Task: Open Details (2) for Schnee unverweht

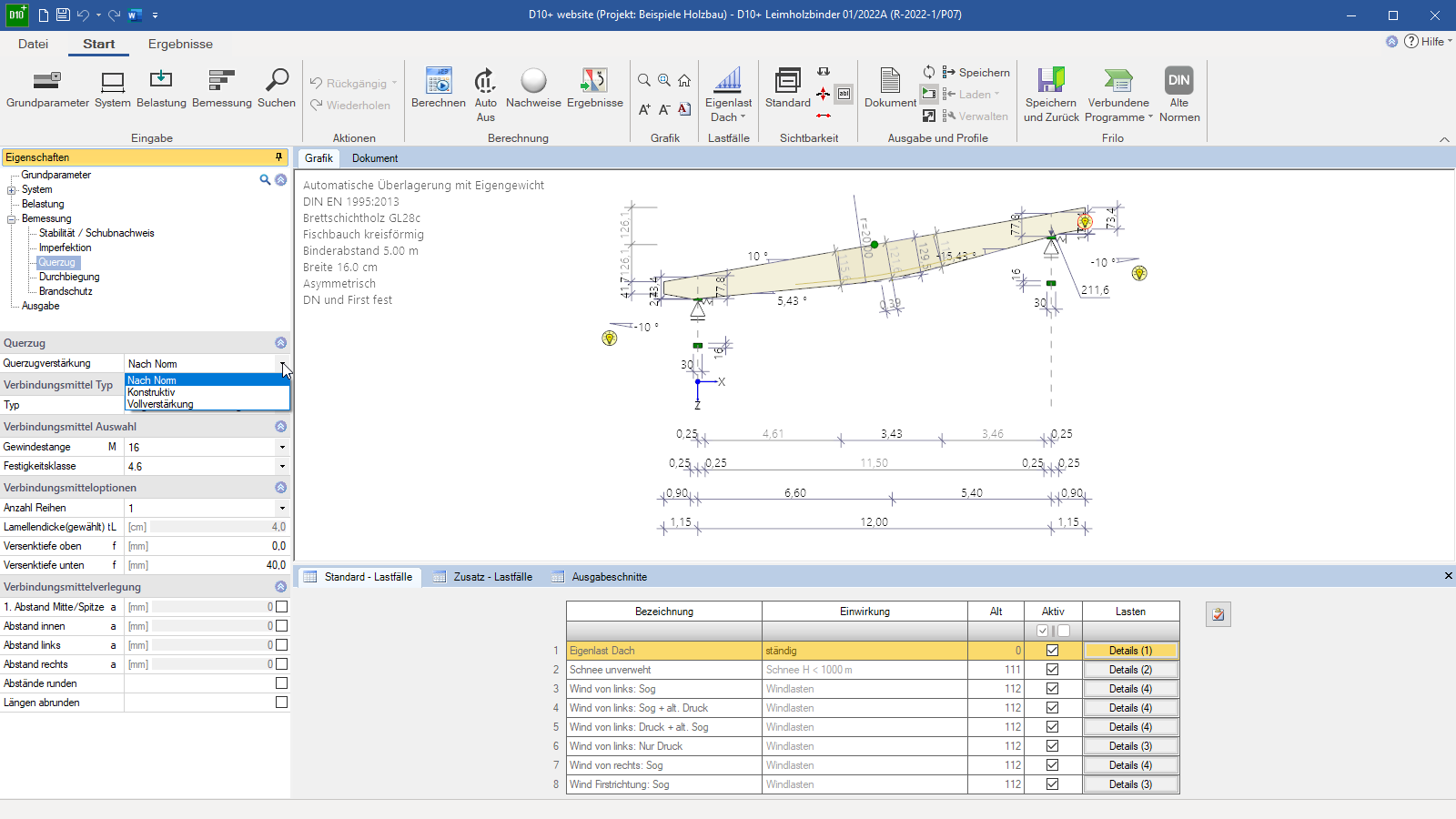Action: 1130,670
